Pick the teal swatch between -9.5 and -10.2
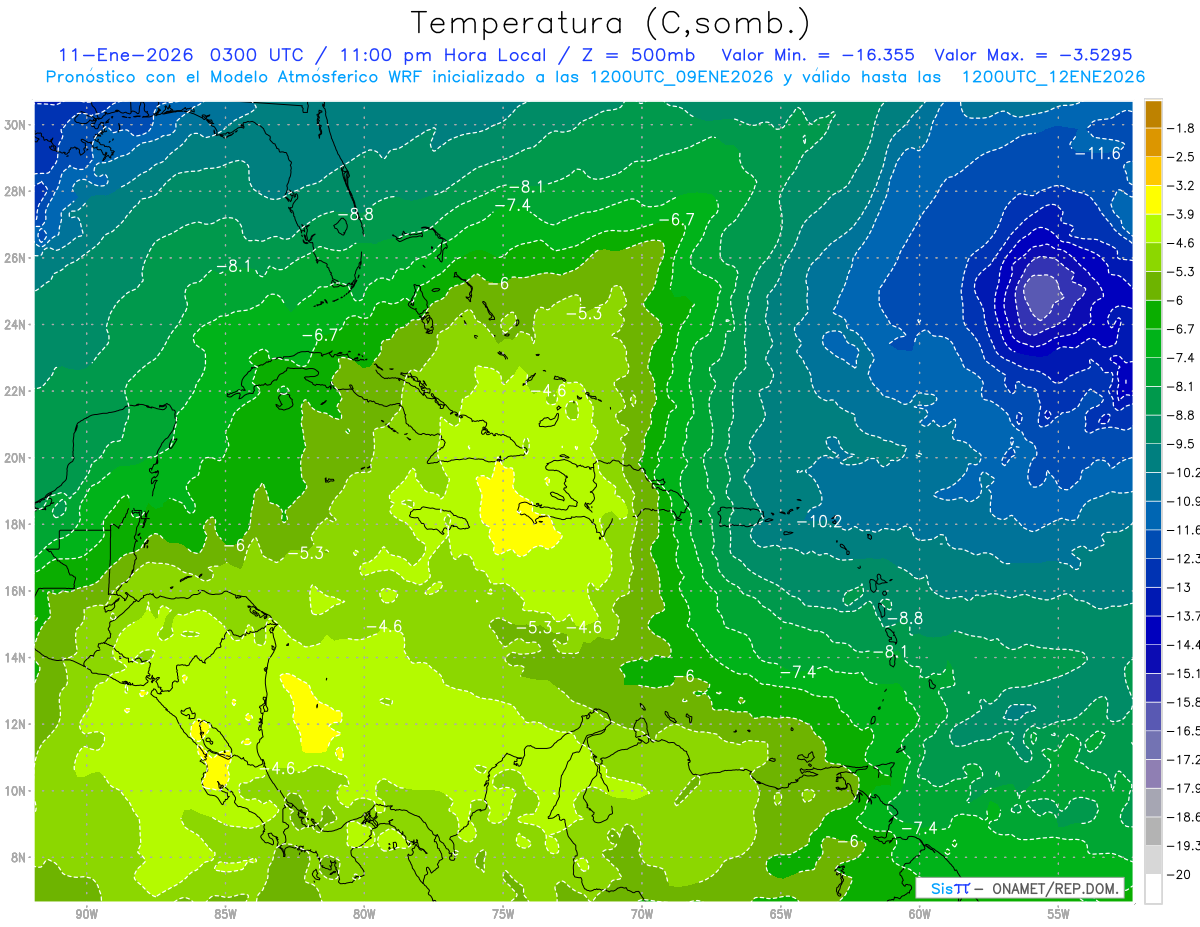1200x927 pixels. tap(1153, 458)
